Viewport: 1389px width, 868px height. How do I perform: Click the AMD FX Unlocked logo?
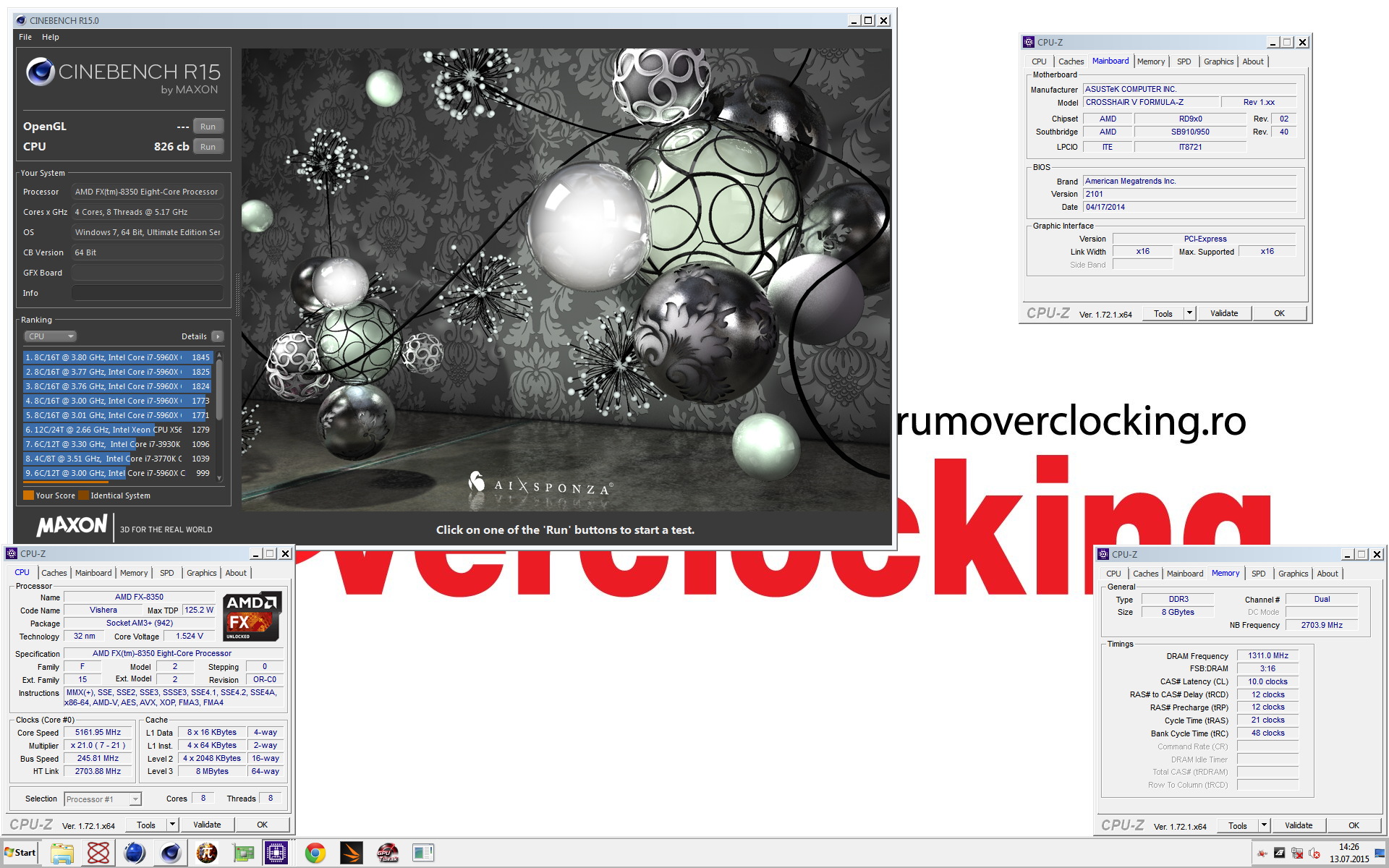click(x=252, y=616)
